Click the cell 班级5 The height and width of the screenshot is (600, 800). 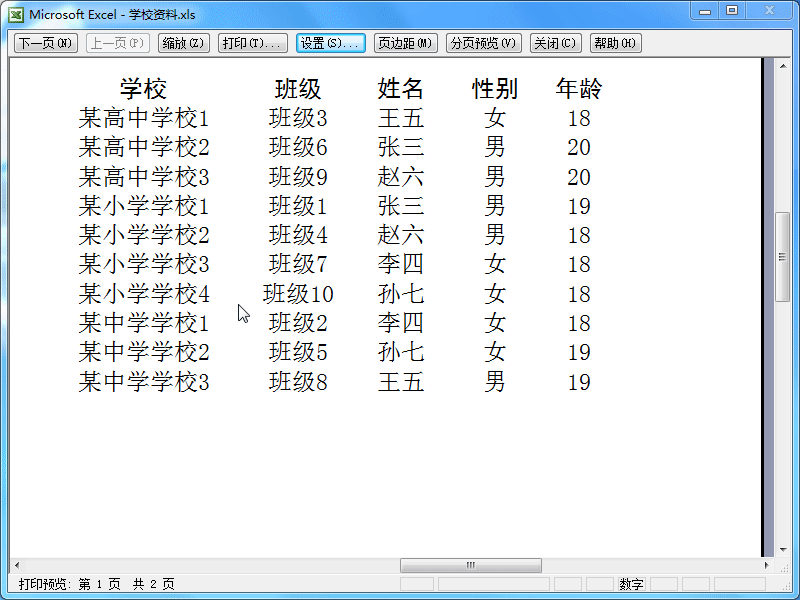(298, 352)
